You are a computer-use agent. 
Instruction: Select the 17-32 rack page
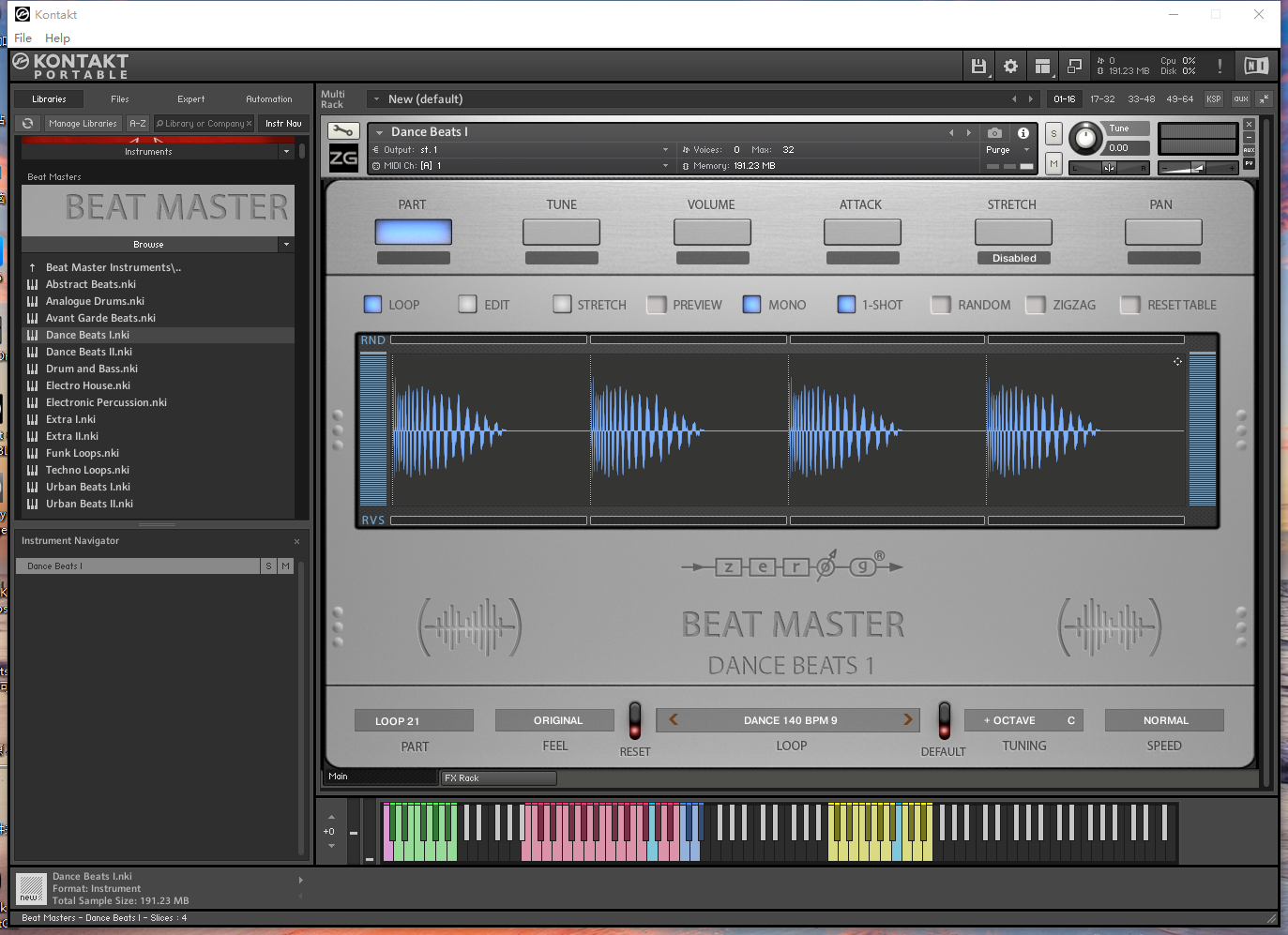point(1102,98)
